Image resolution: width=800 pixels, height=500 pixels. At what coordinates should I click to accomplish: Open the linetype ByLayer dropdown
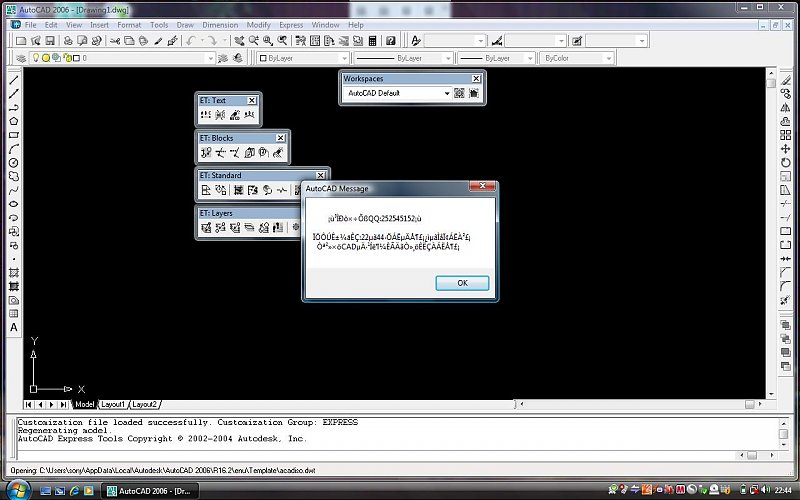[448, 58]
